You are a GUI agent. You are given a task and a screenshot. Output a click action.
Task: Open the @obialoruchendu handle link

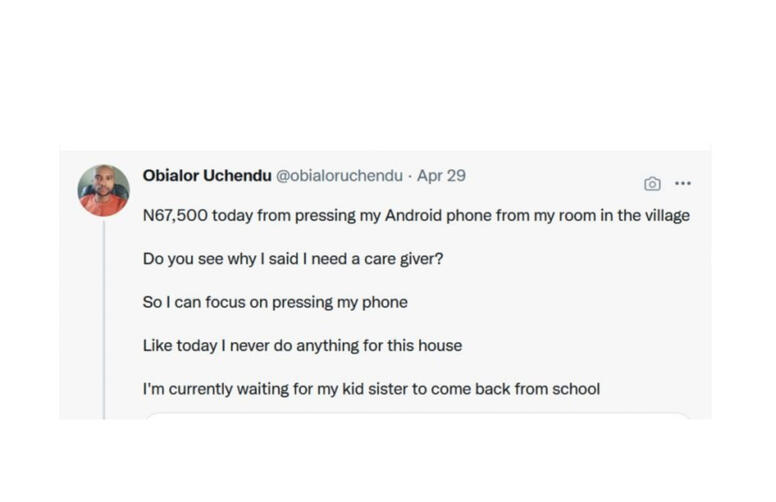(x=339, y=176)
